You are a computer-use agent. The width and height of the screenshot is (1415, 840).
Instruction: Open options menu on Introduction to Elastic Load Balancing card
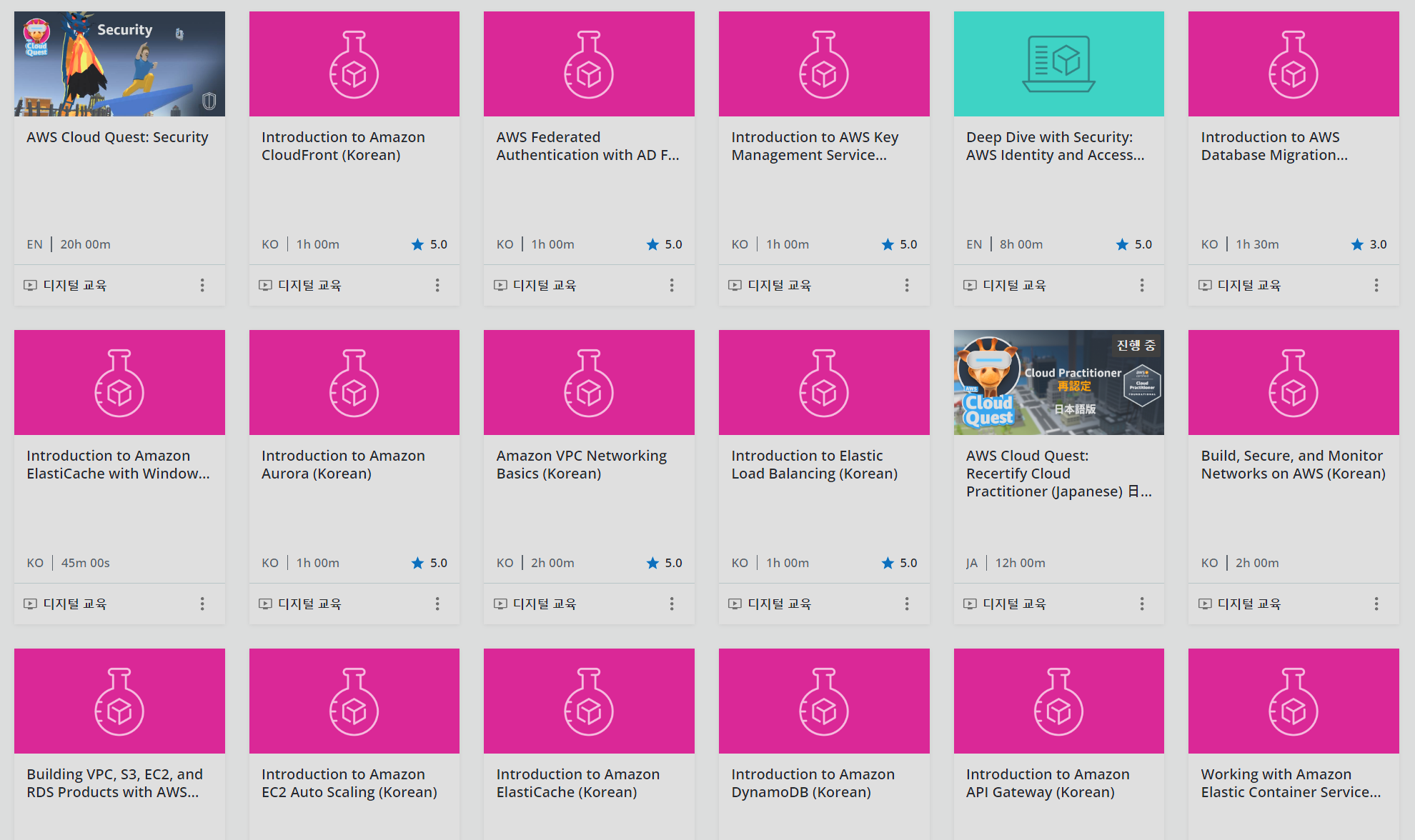point(907,604)
